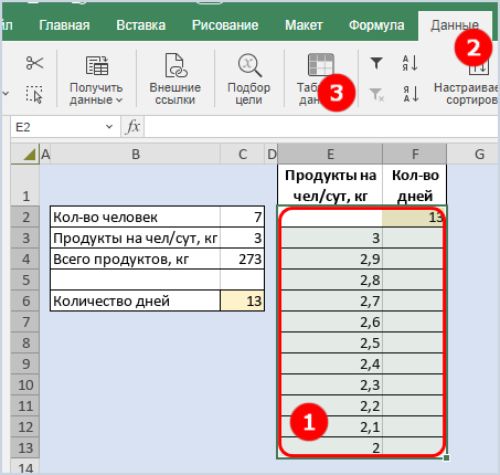This screenshot has height=475, width=500.
Task: Select column B header
Action: (135, 154)
